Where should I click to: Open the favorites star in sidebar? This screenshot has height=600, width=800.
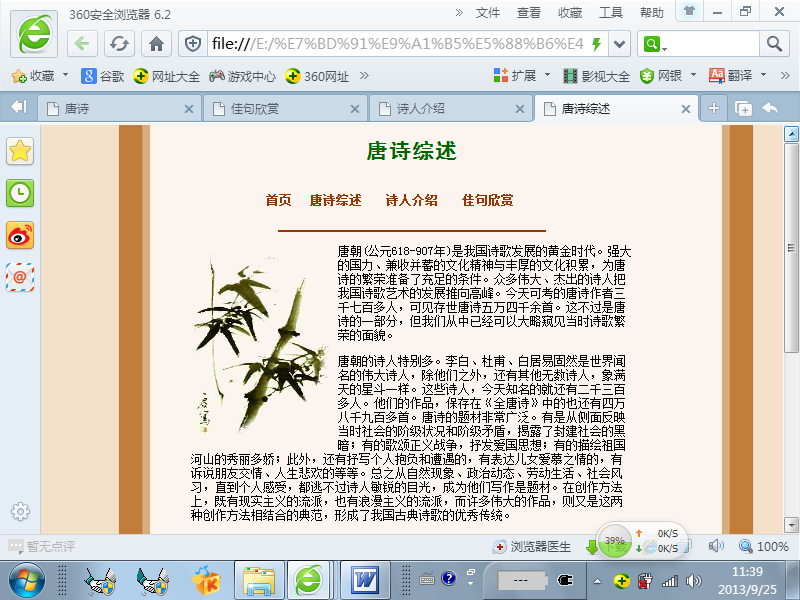point(20,151)
